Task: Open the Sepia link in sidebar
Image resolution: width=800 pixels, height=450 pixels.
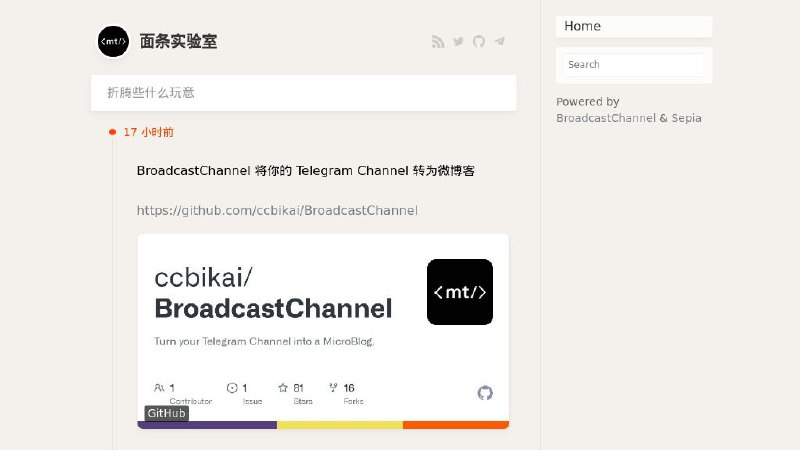Action: (x=685, y=118)
